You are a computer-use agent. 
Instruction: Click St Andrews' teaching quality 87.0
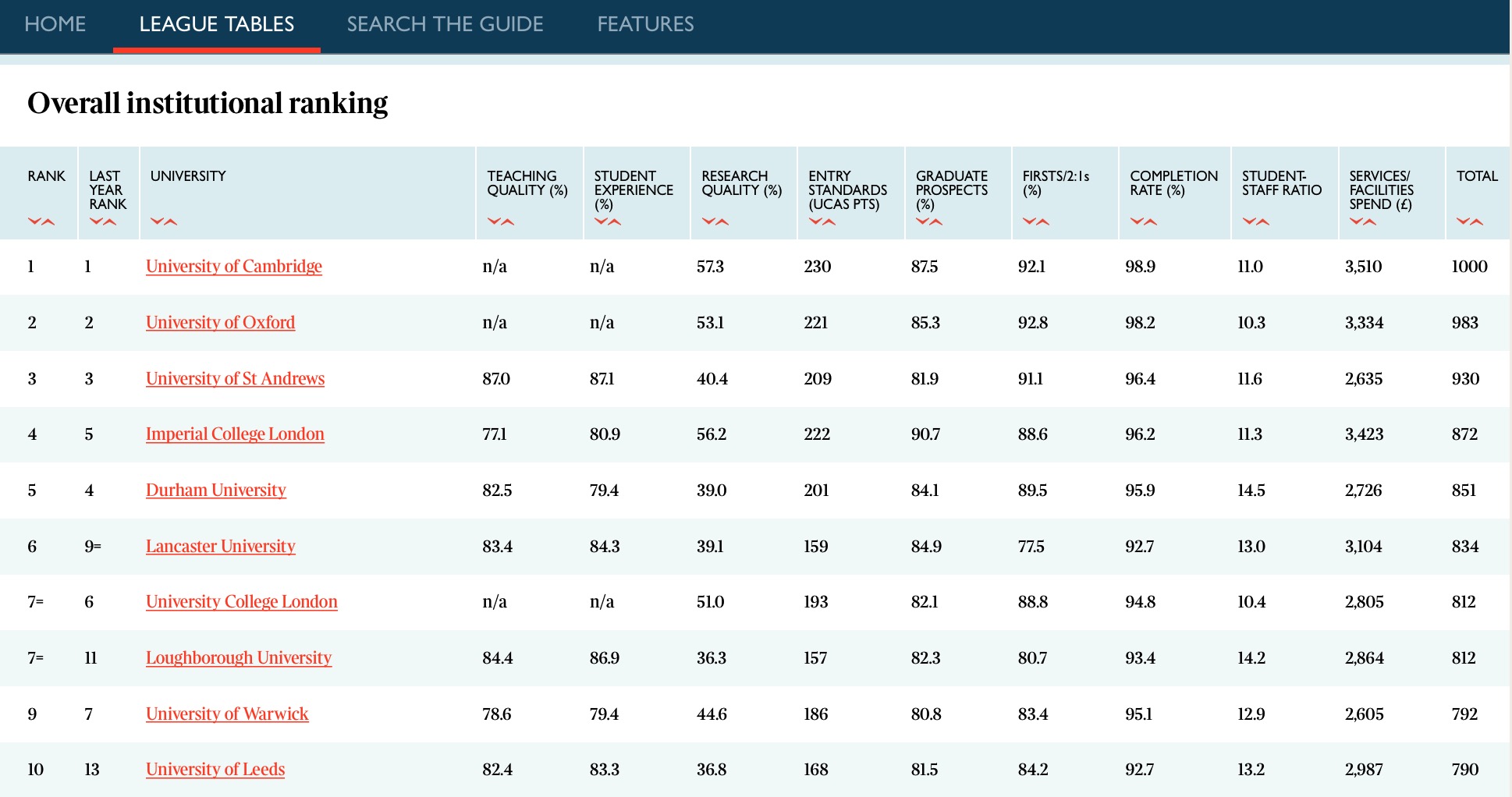pos(496,379)
